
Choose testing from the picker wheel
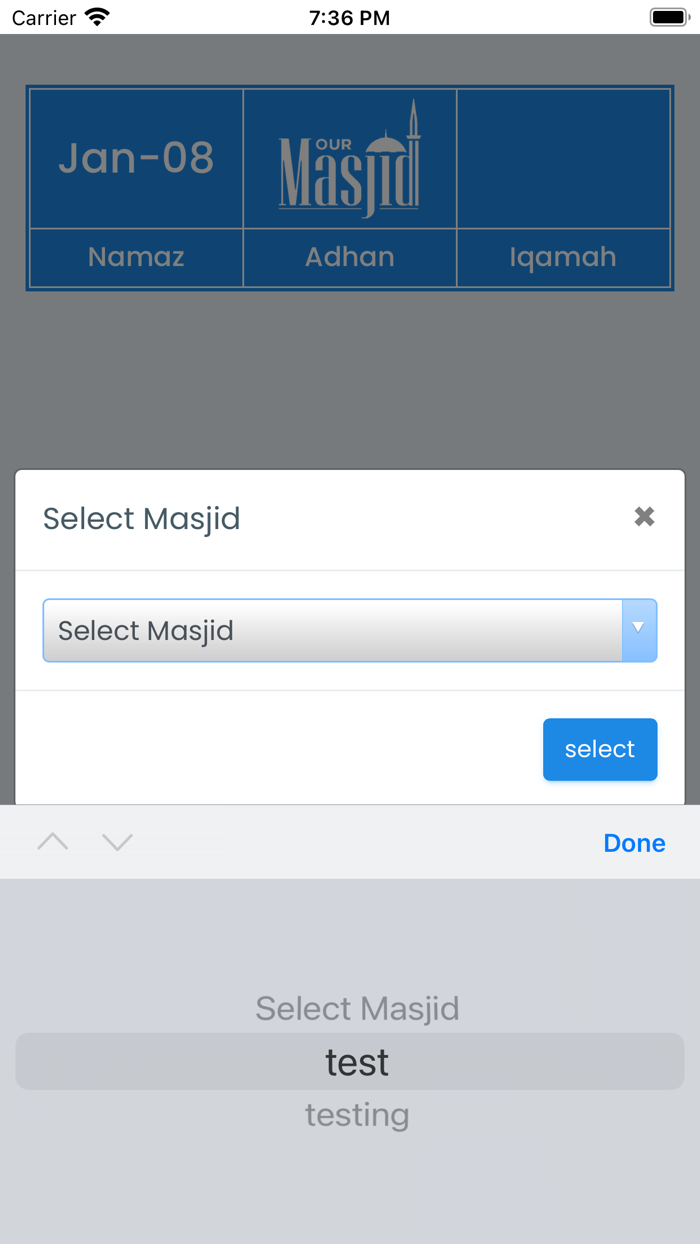[357, 1114]
